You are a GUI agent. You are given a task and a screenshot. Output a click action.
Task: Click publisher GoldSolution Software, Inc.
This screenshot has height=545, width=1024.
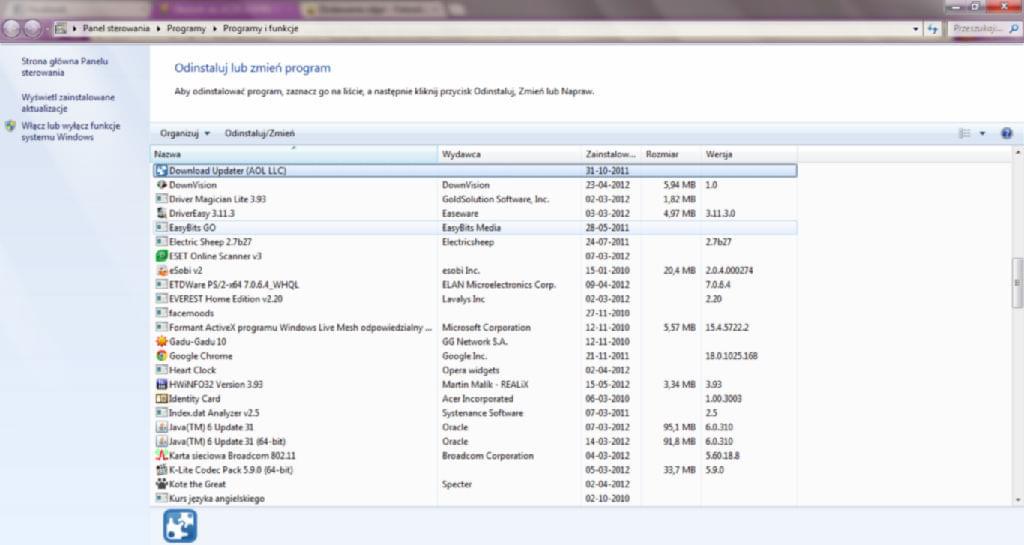coord(496,199)
